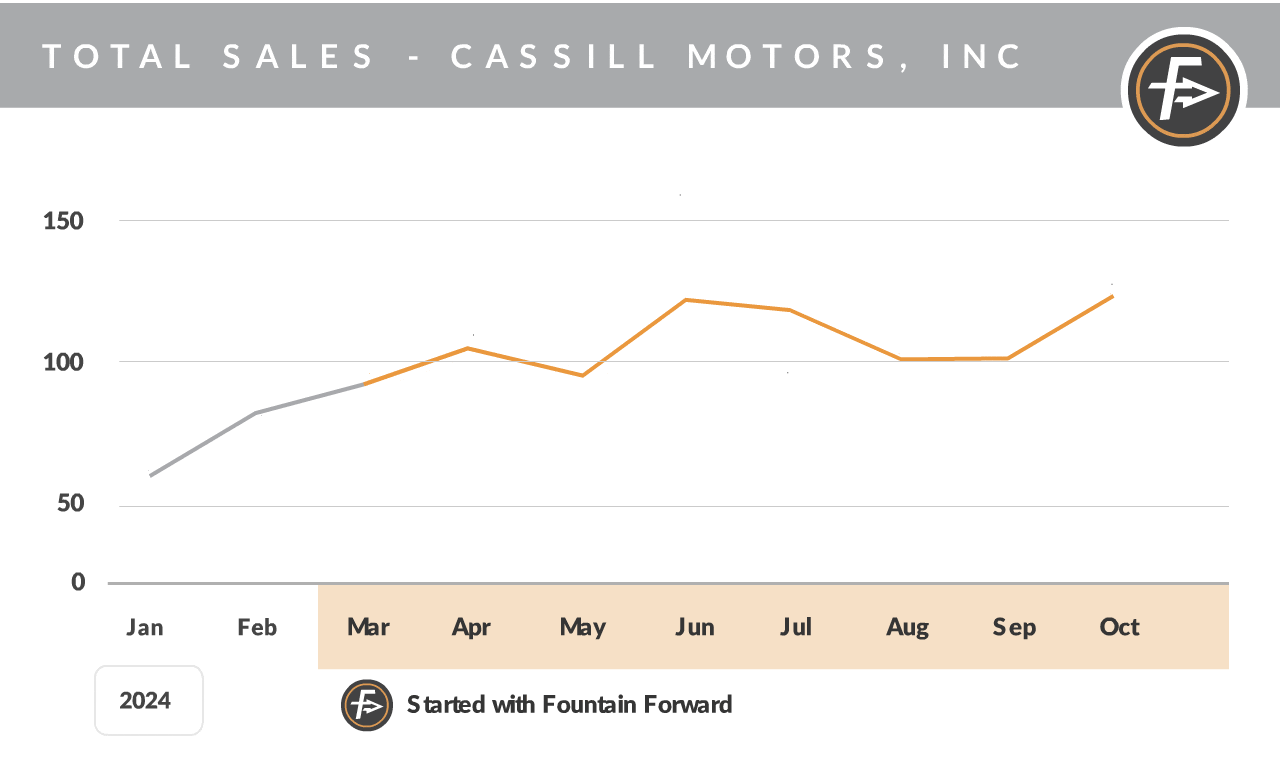Click the Feb month label
Screen dimensions: 1280x768
point(257,627)
